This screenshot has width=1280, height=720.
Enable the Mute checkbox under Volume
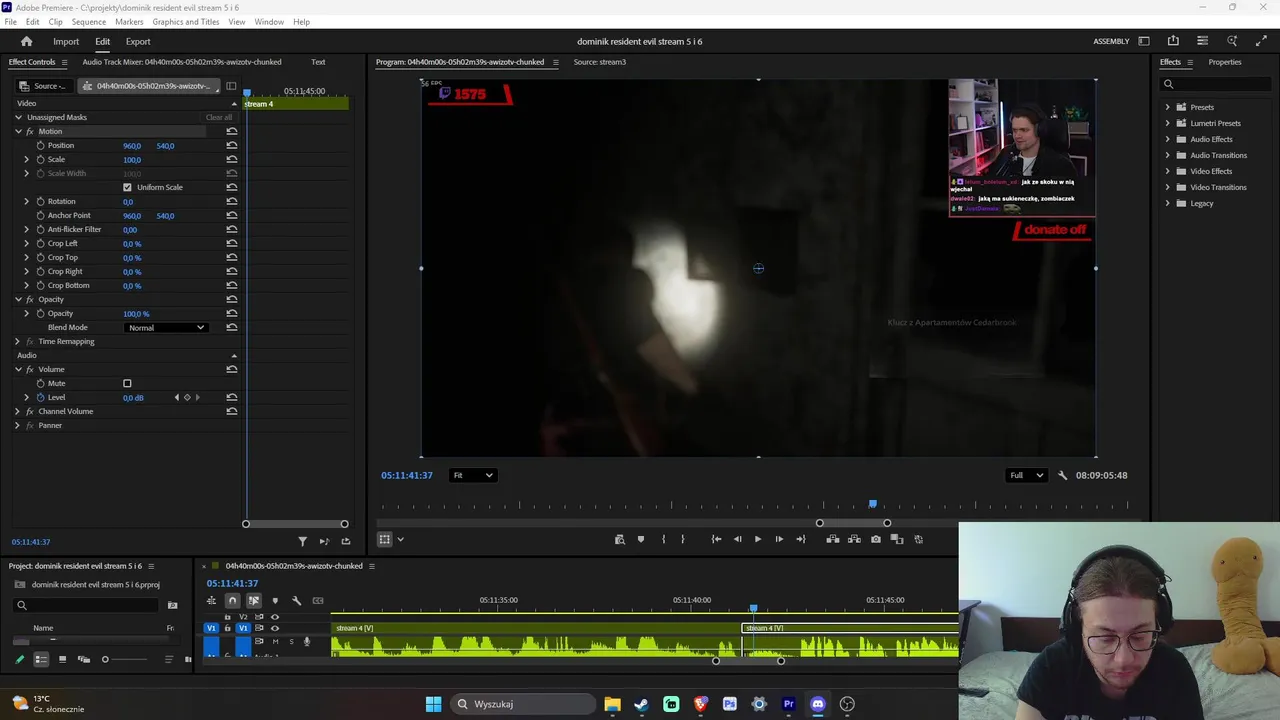pyautogui.click(x=127, y=383)
